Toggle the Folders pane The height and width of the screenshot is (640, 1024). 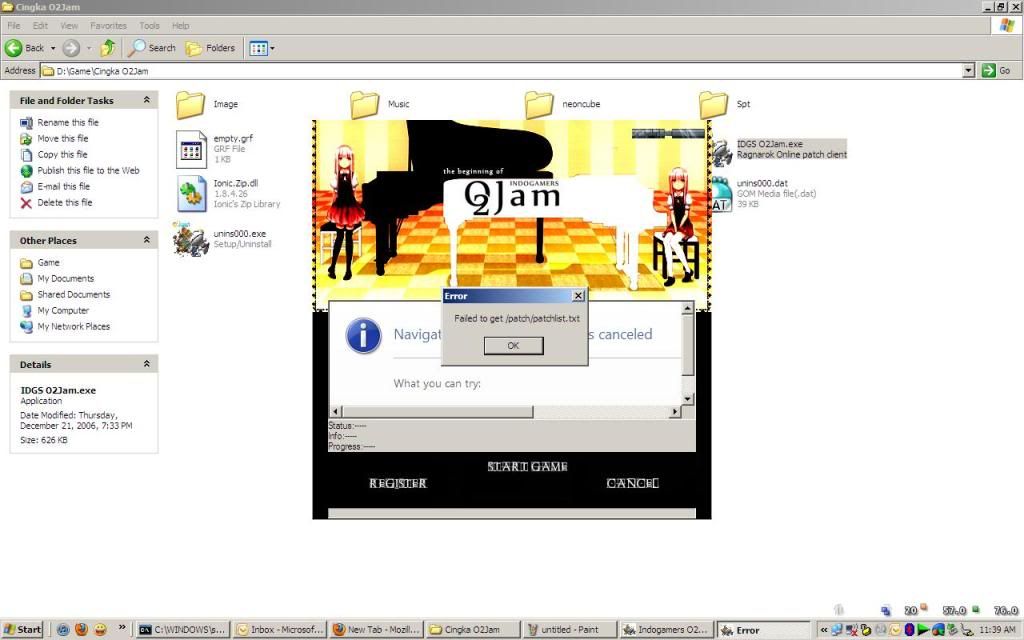tap(210, 48)
